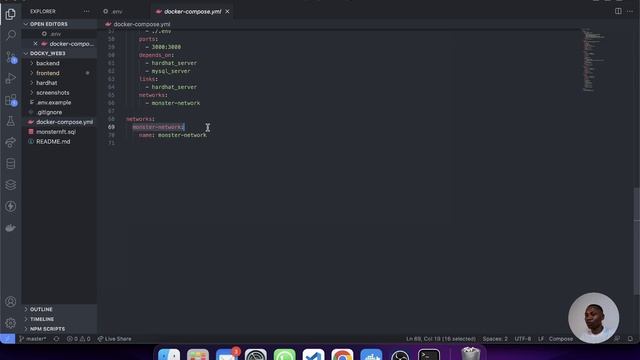Open OBS from the Dock
This screenshot has width=640, height=360.
tap(400, 354)
